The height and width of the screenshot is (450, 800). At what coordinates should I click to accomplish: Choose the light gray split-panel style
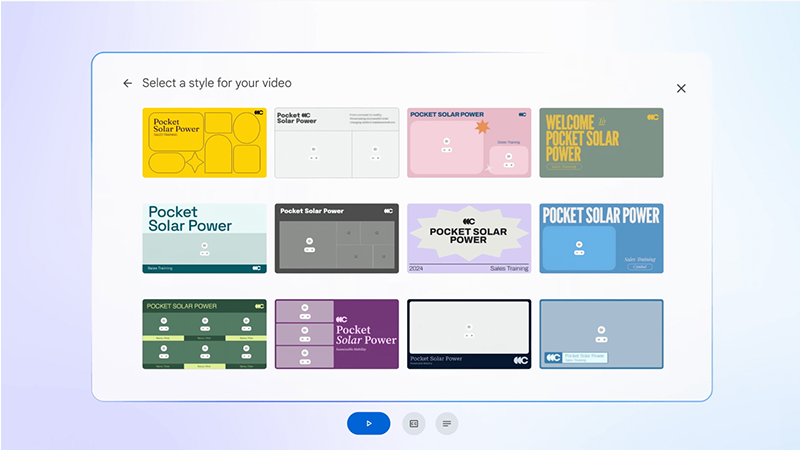click(337, 143)
